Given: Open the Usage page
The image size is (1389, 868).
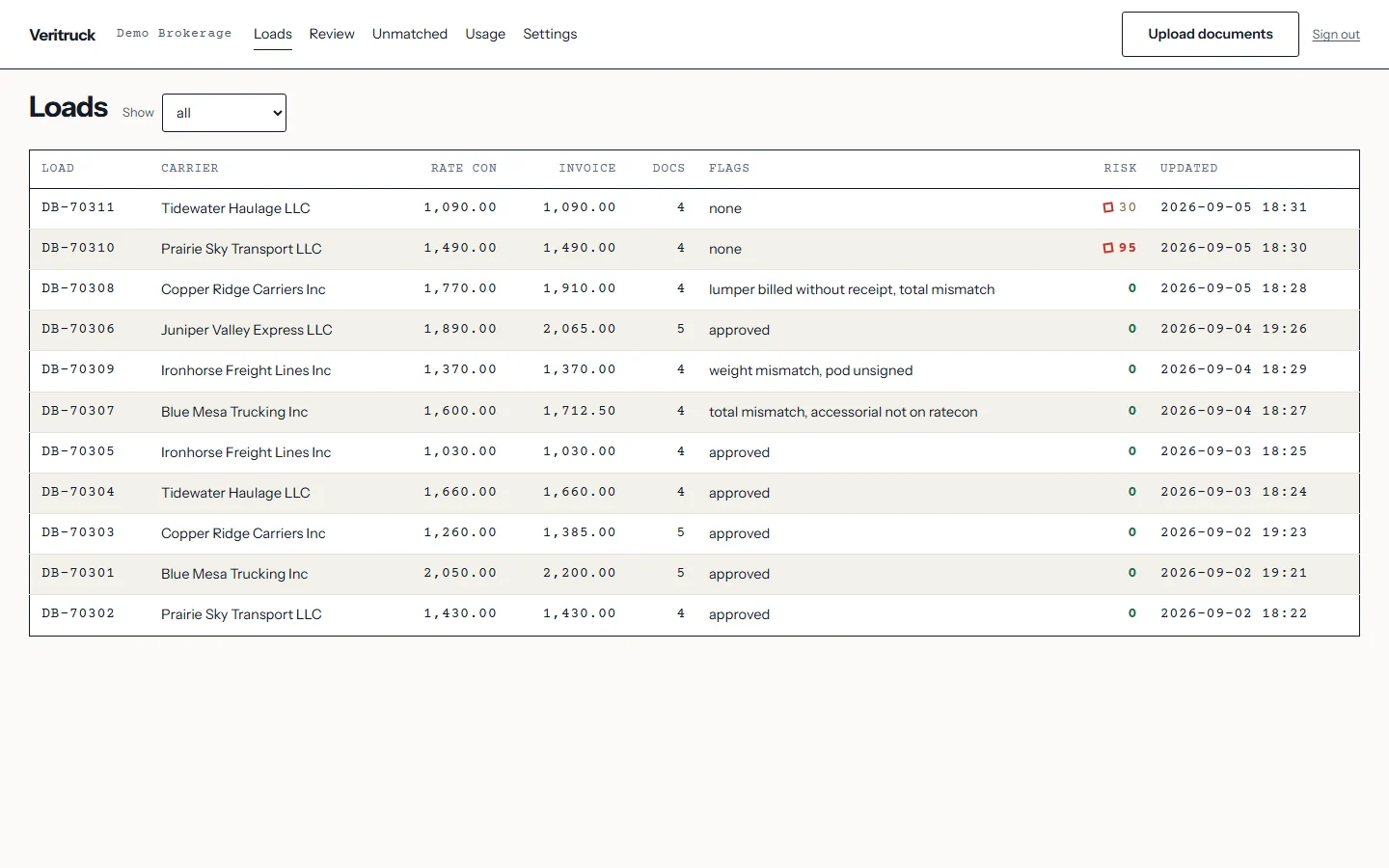Looking at the screenshot, I should click(x=485, y=34).
